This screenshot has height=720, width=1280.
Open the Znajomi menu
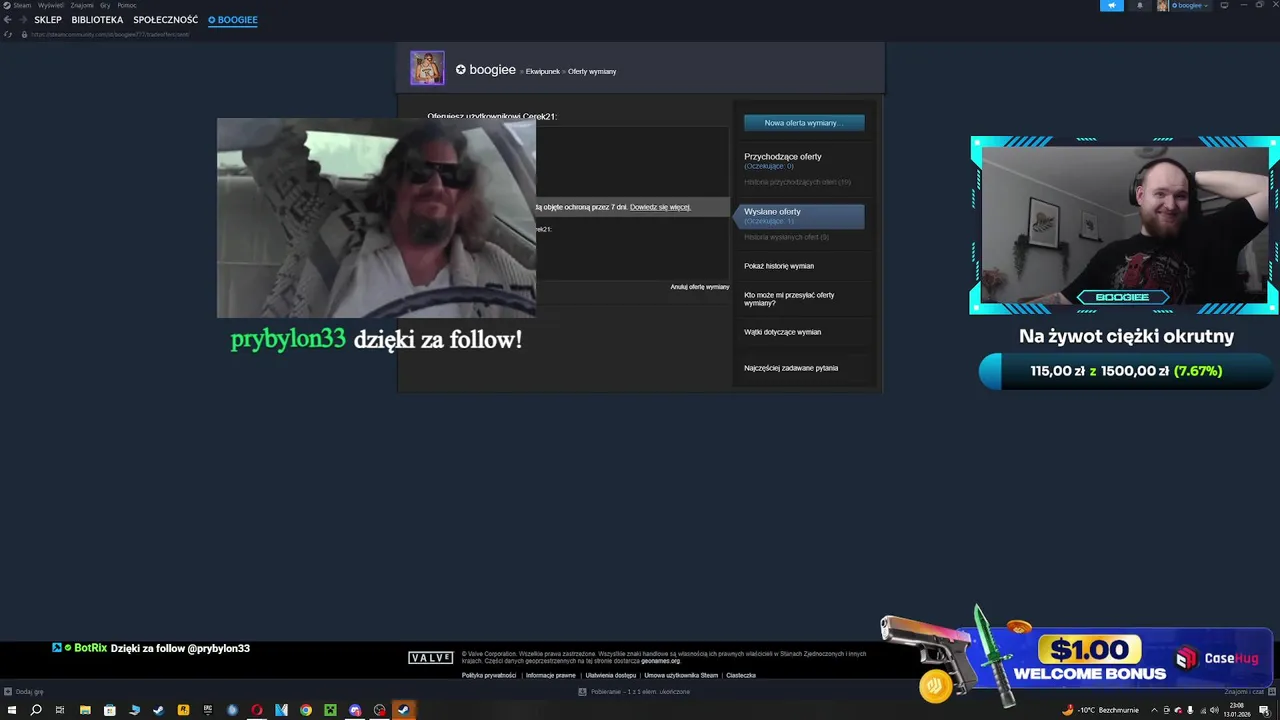82,5
